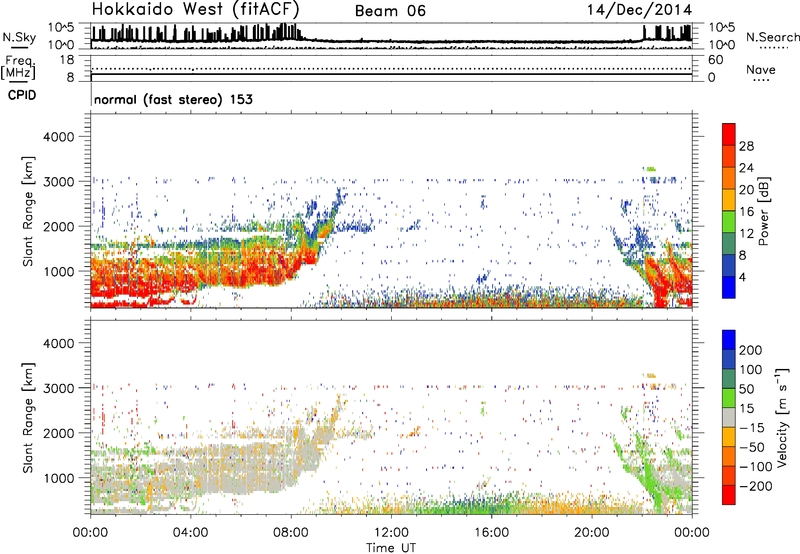Click the "Slant Range [km]" label of power panel
Screen dimensions: 800x554
[x=28, y=211]
